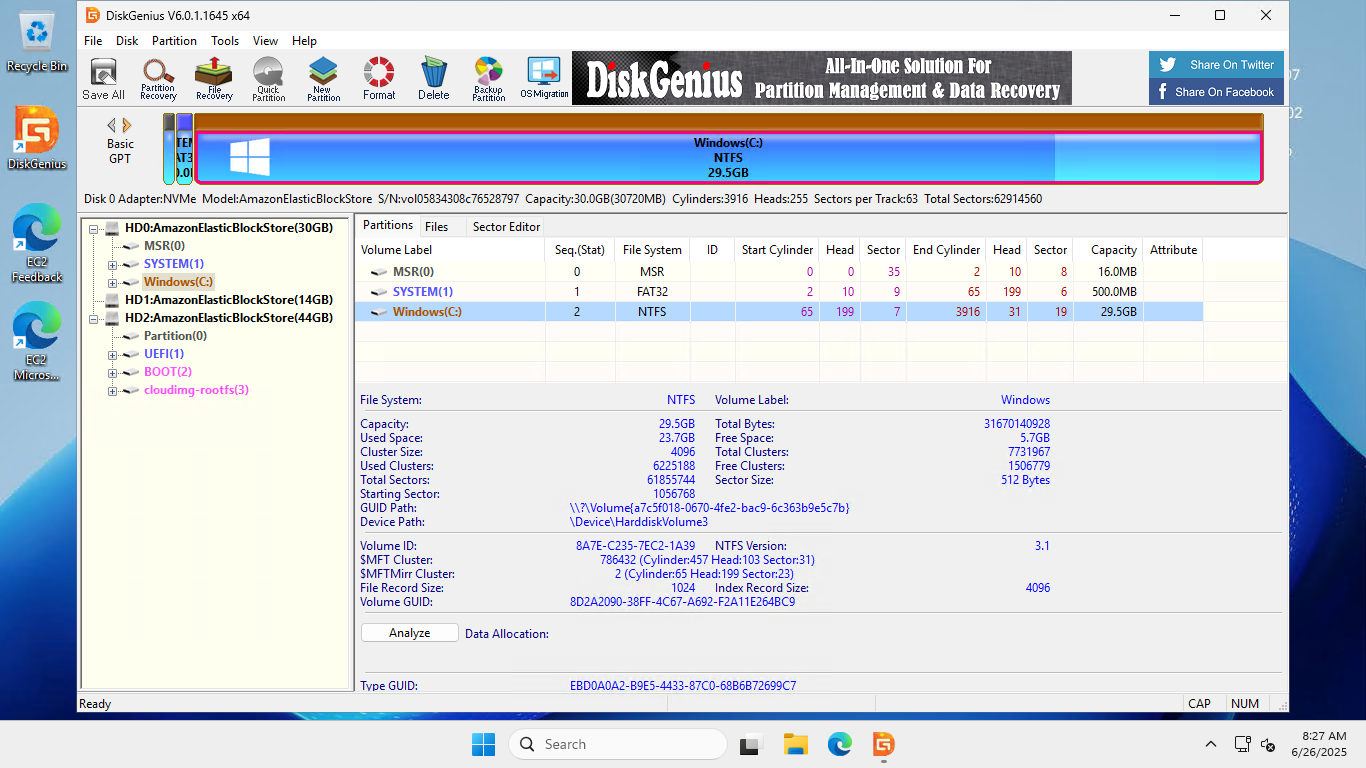Click the Attribute column header
Viewport: 1366px width, 768px height.
pyautogui.click(x=1173, y=250)
